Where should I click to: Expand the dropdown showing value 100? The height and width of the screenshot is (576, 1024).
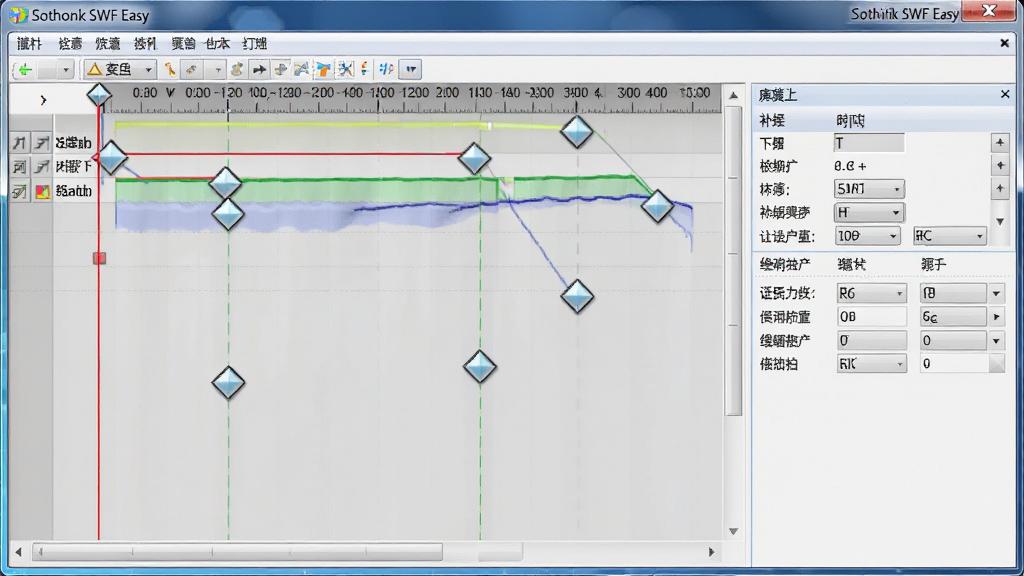coord(867,236)
